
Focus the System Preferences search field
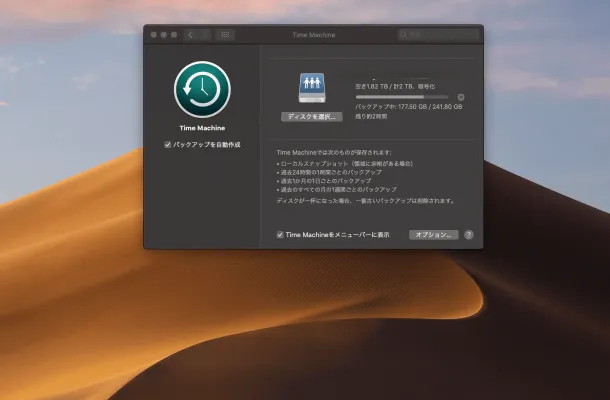440,34
